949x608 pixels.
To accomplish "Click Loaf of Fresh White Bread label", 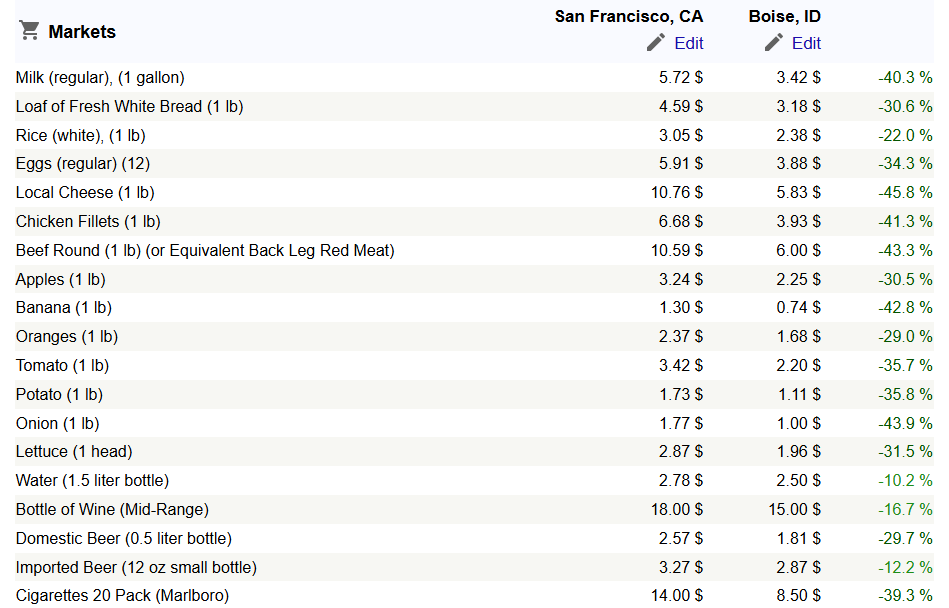I will [130, 106].
